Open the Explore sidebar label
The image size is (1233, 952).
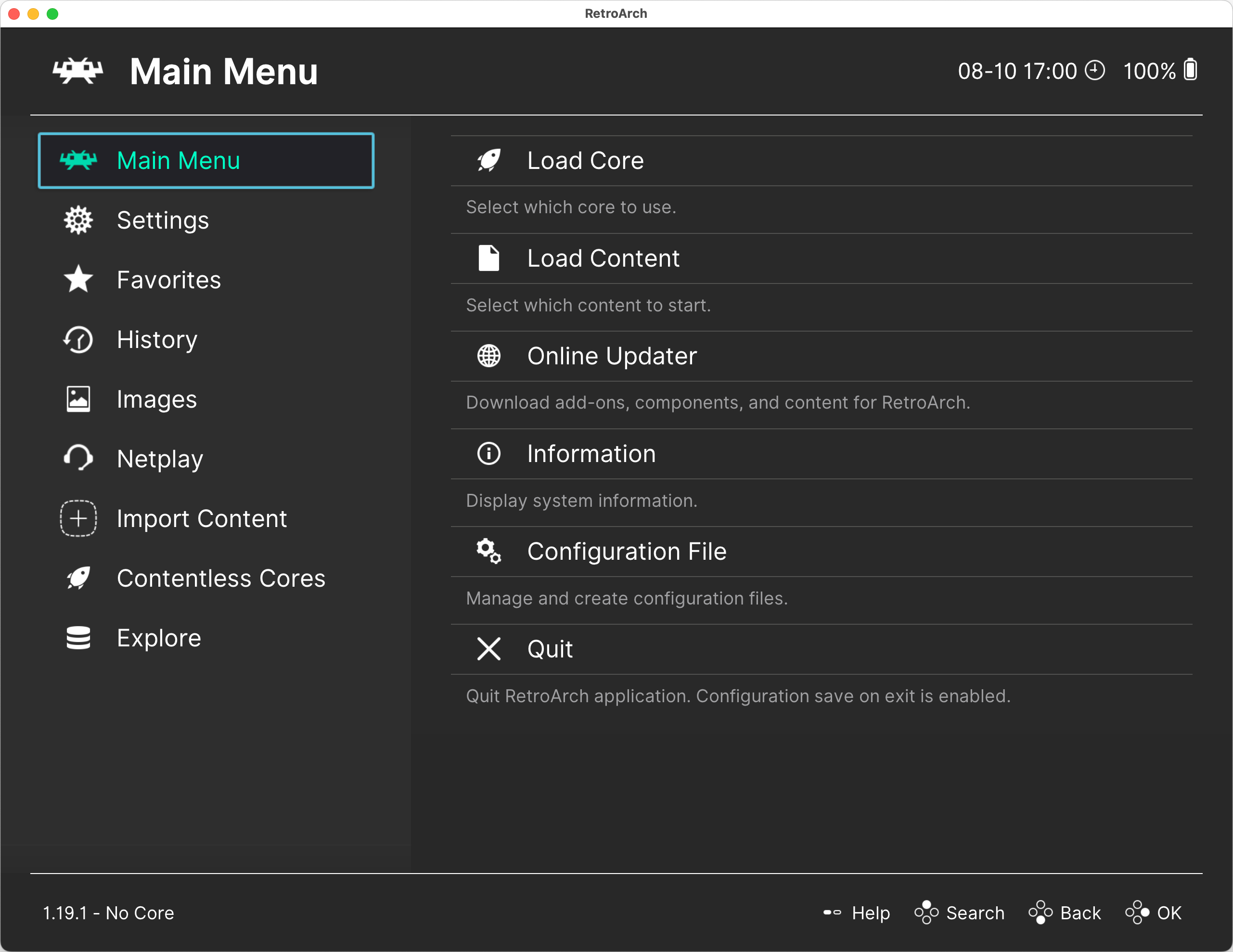pos(159,638)
